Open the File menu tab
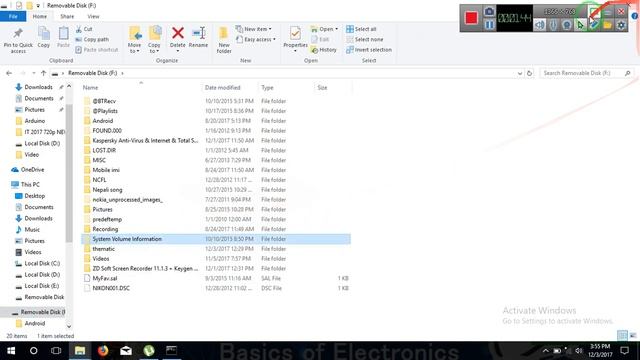 pyautogui.click(x=13, y=16)
